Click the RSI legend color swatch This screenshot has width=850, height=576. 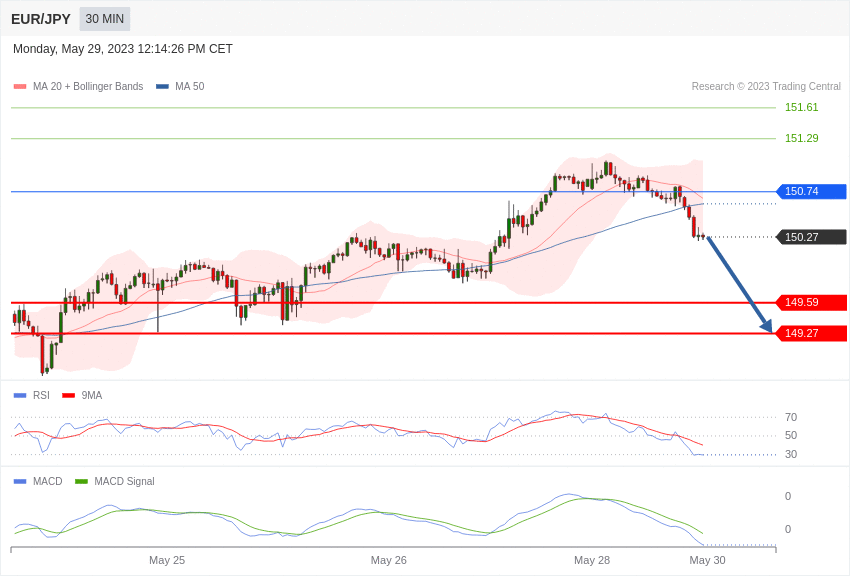pos(20,396)
